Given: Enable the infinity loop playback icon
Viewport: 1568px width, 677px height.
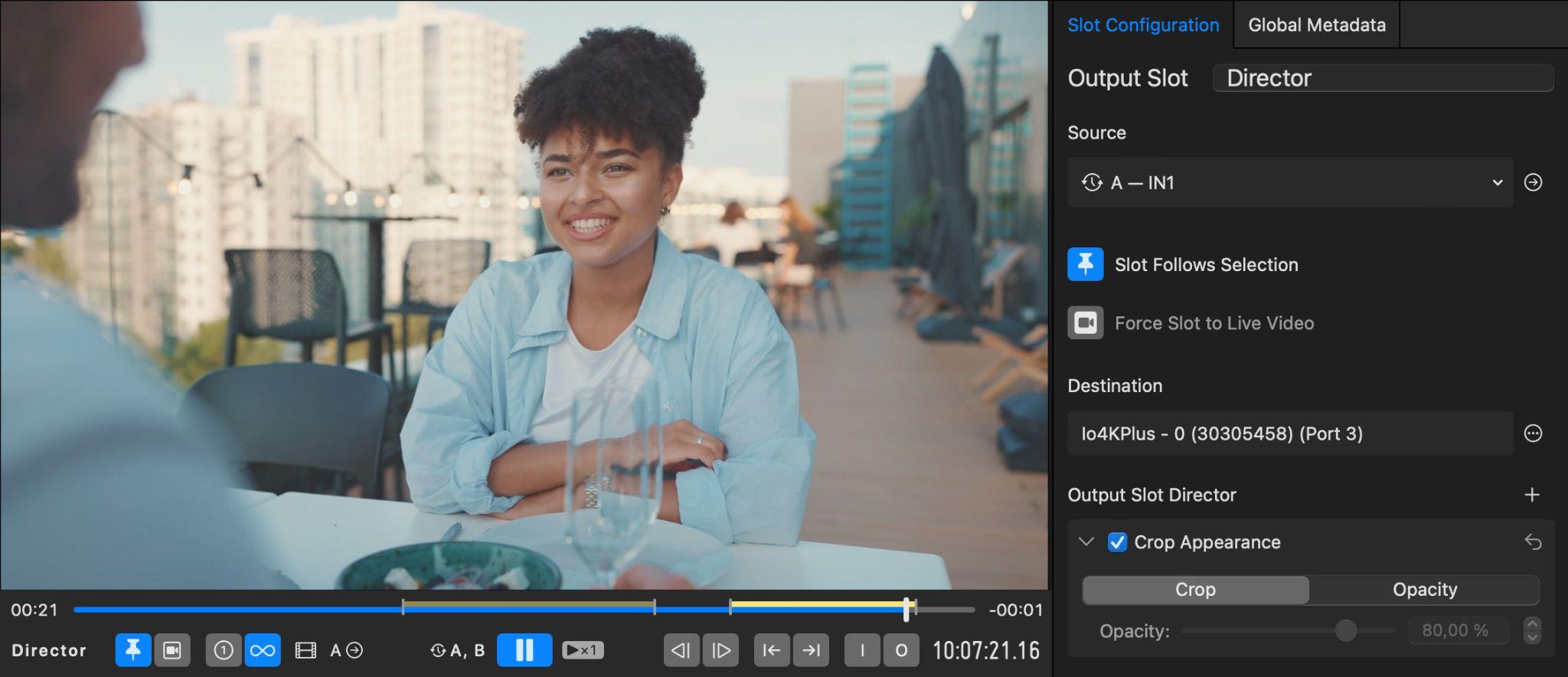Looking at the screenshot, I should pos(263,650).
